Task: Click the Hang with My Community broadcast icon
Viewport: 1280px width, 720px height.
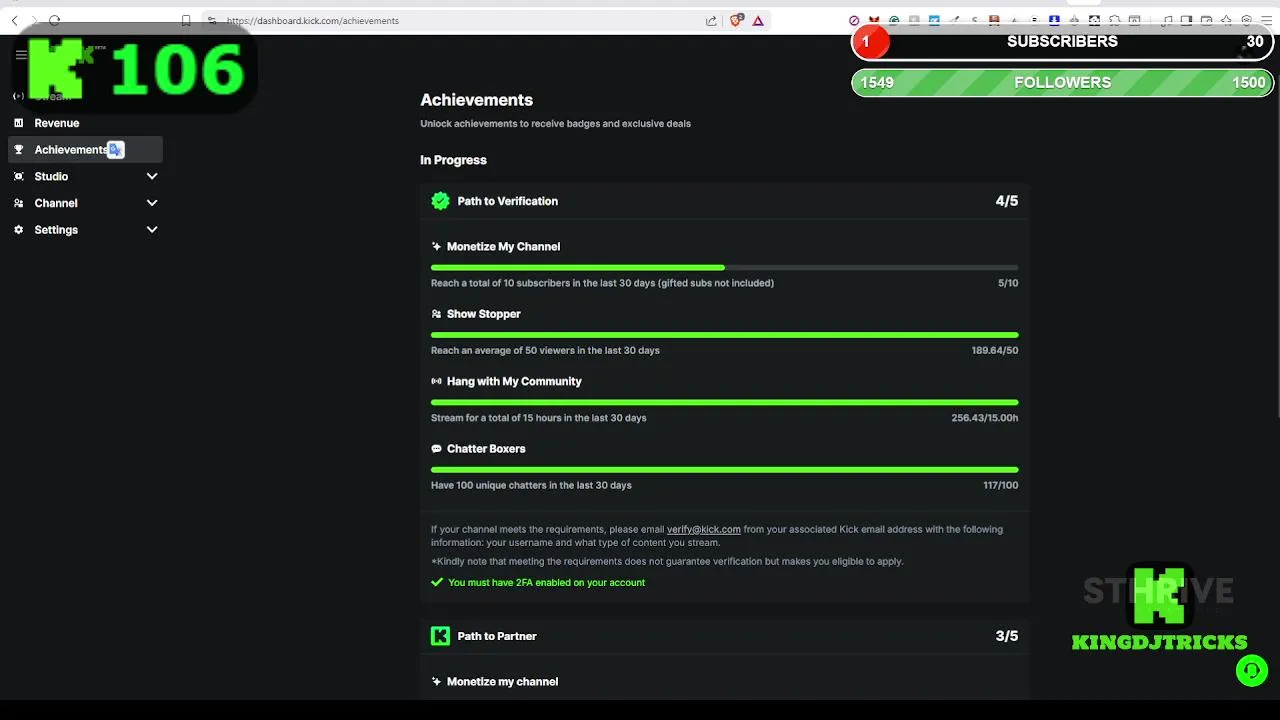Action: pyautogui.click(x=436, y=382)
